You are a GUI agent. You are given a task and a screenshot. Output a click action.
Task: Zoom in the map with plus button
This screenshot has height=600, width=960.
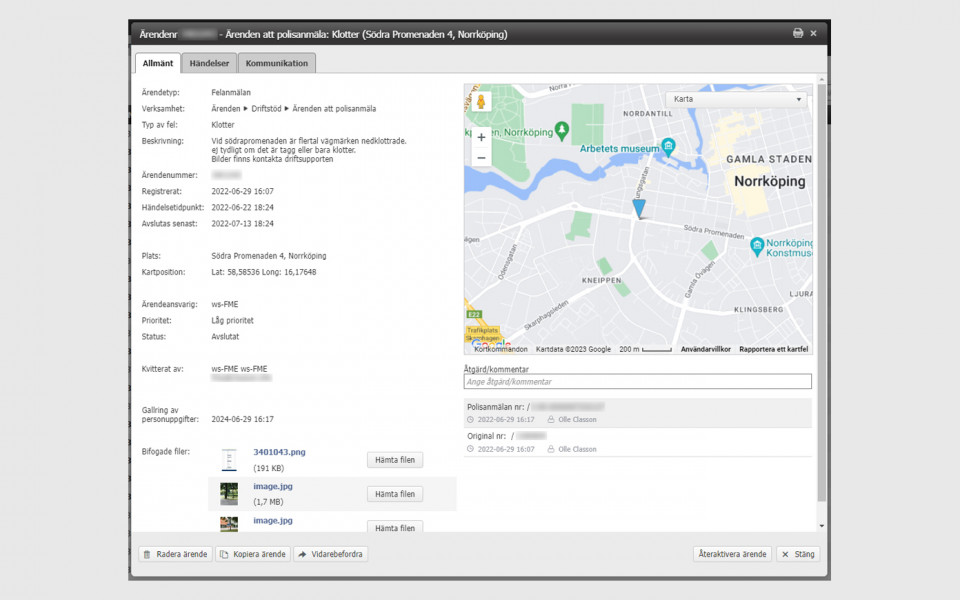pyautogui.click(x=481, y=137)
